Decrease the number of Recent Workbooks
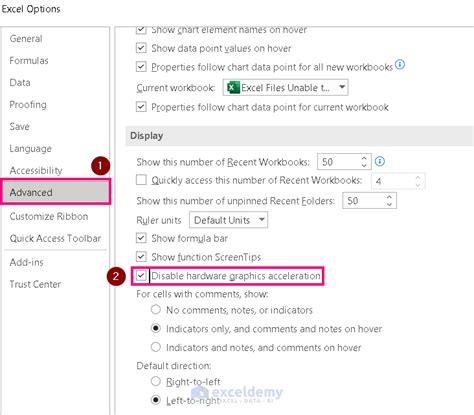474x415 pixels. [364, 165]
